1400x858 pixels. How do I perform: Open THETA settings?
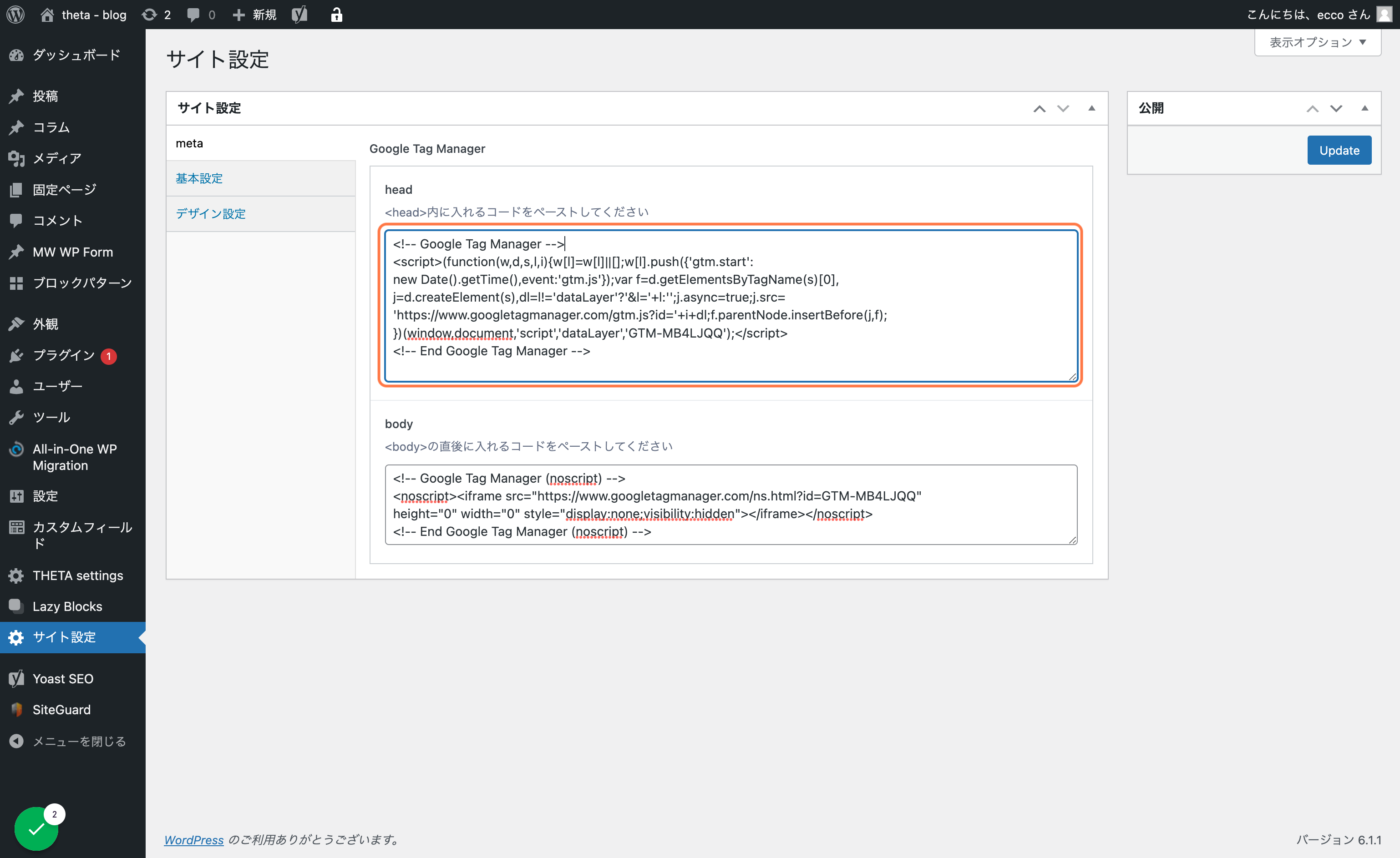tap(73, 576)
